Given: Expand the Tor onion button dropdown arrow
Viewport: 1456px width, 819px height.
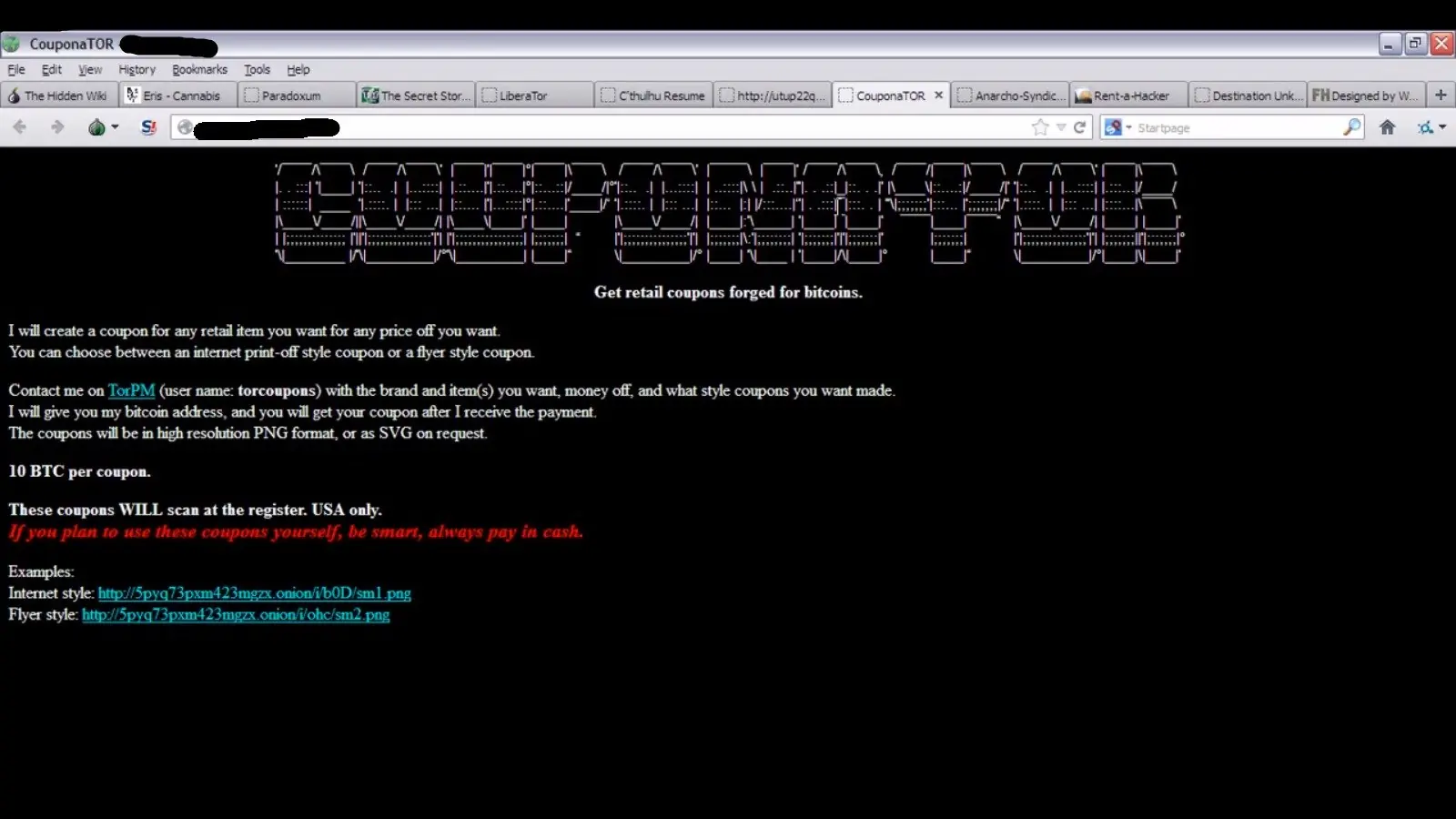Looking at the screenshot, I should pos(115,127).
